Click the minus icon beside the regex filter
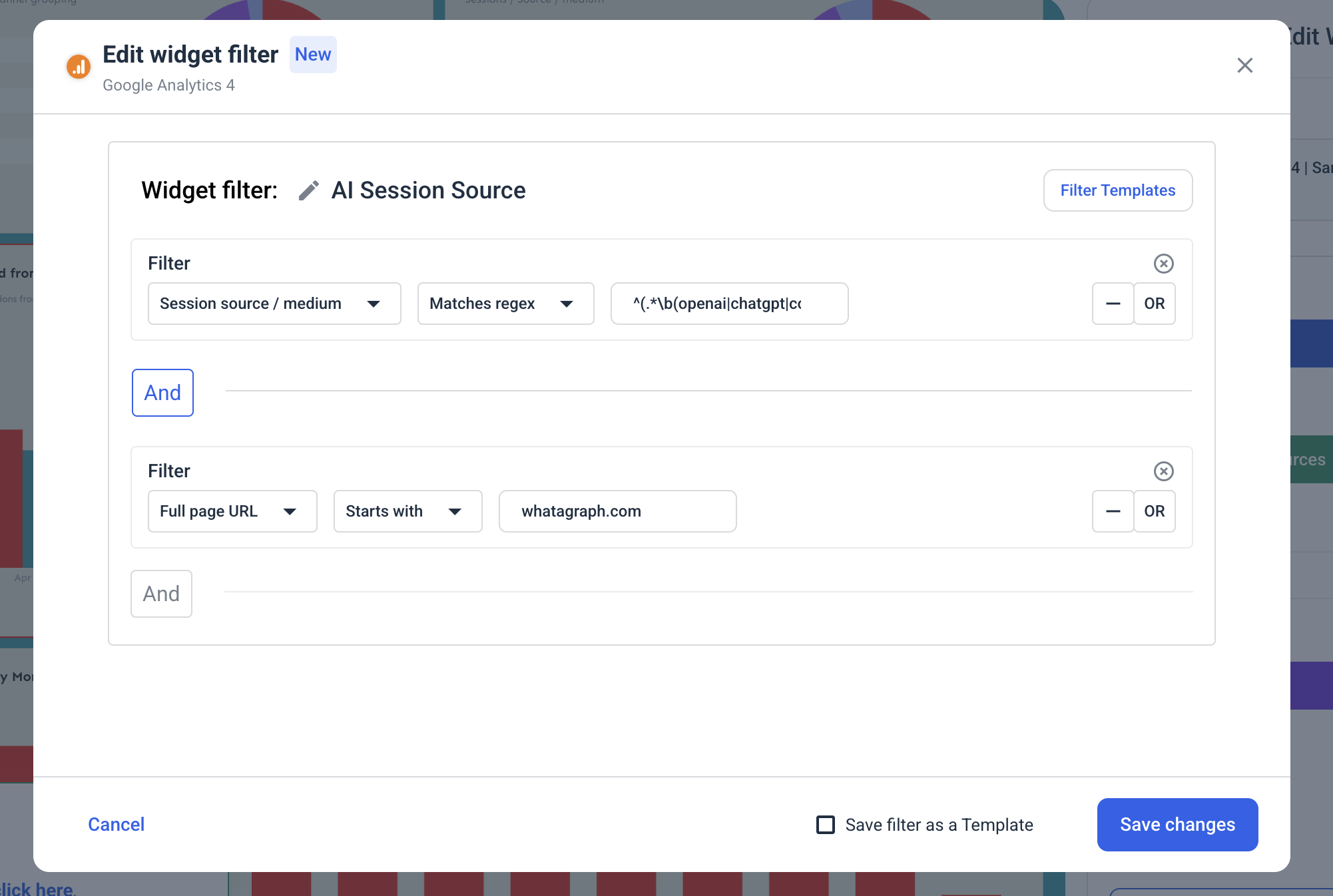 (1113, 304)
